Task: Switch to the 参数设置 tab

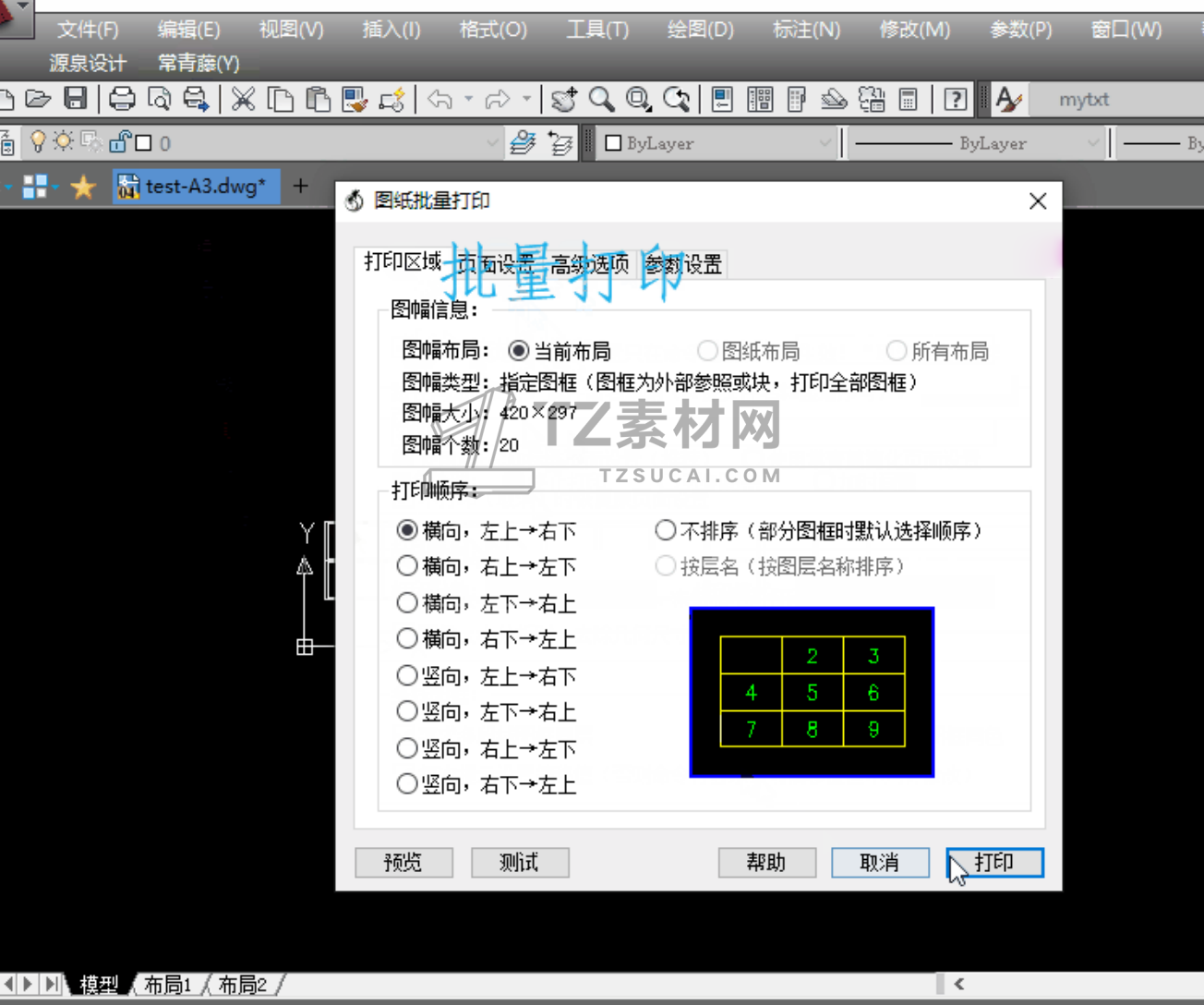Action: click(683, 265)
